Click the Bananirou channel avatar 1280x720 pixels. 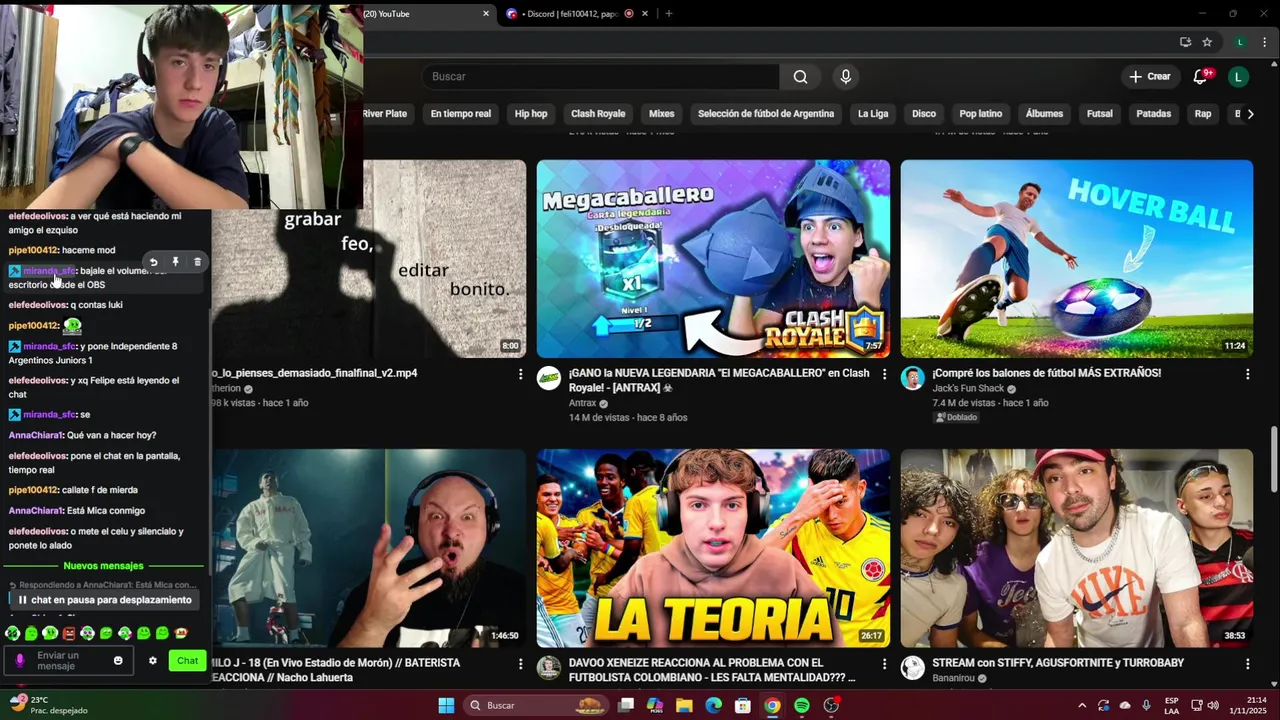point(912,668)
